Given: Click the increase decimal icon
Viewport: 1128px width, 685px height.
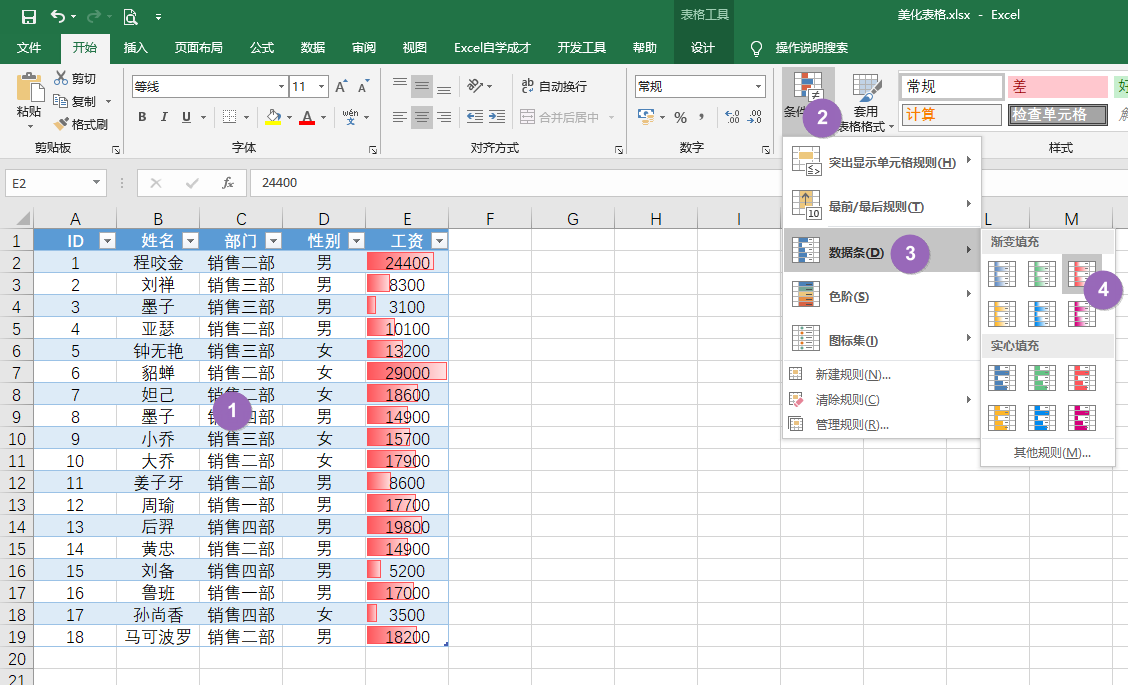Looking at the screenshot, I should [732, 117].
